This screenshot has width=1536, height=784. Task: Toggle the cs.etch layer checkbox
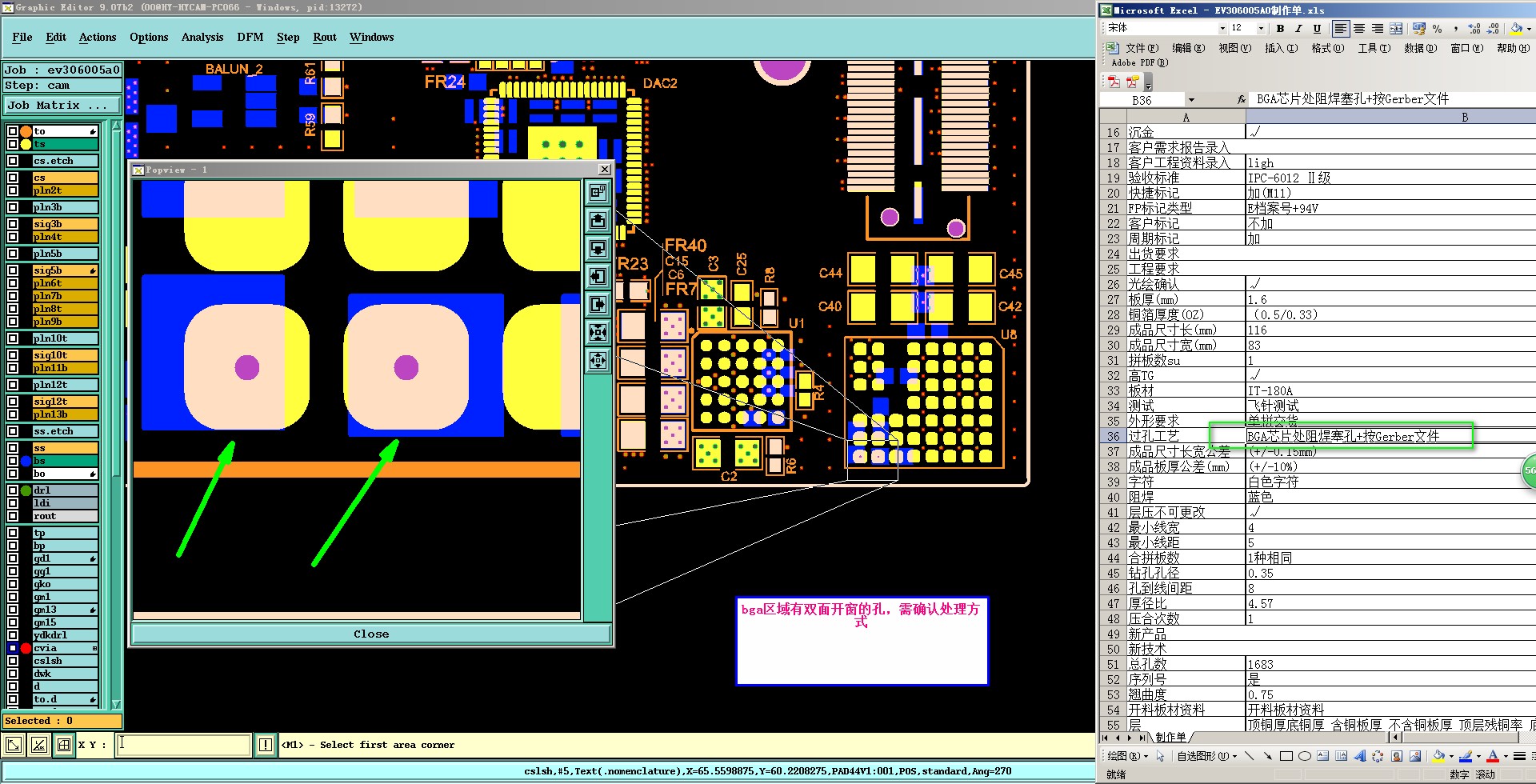pos(12,161)
